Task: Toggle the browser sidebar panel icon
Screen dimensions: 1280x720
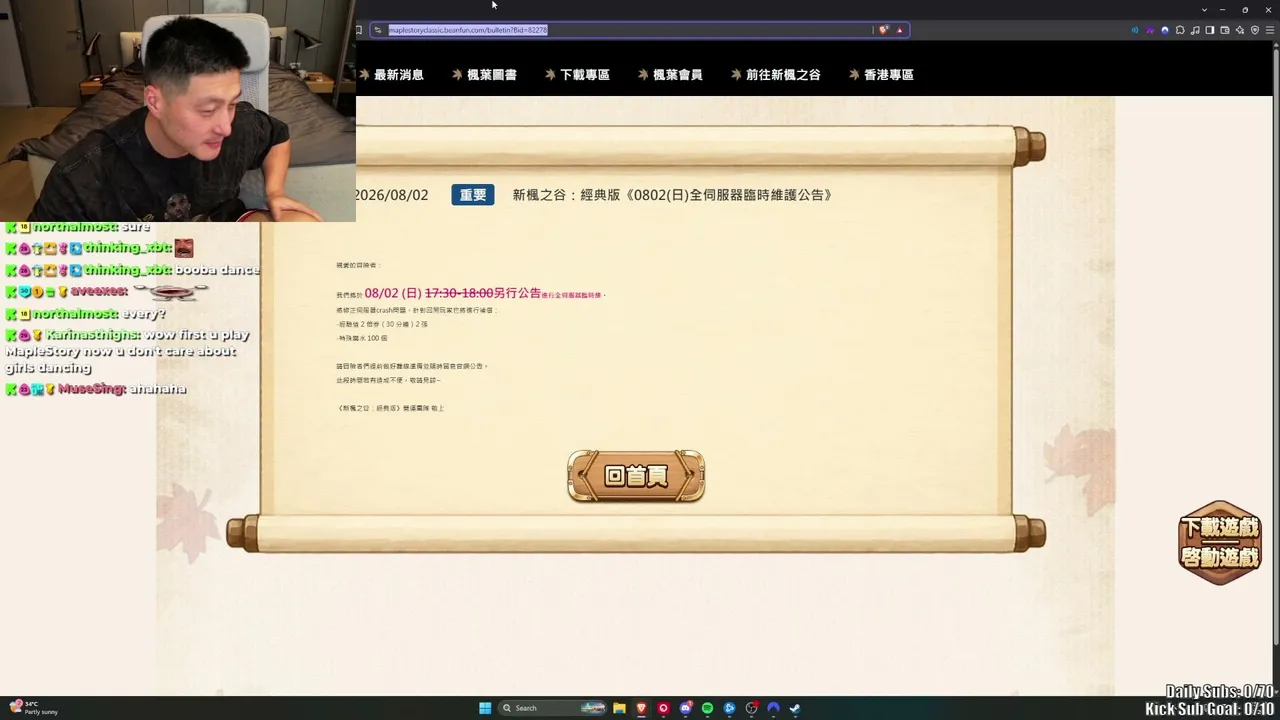Action: (x=1210, y=30)
